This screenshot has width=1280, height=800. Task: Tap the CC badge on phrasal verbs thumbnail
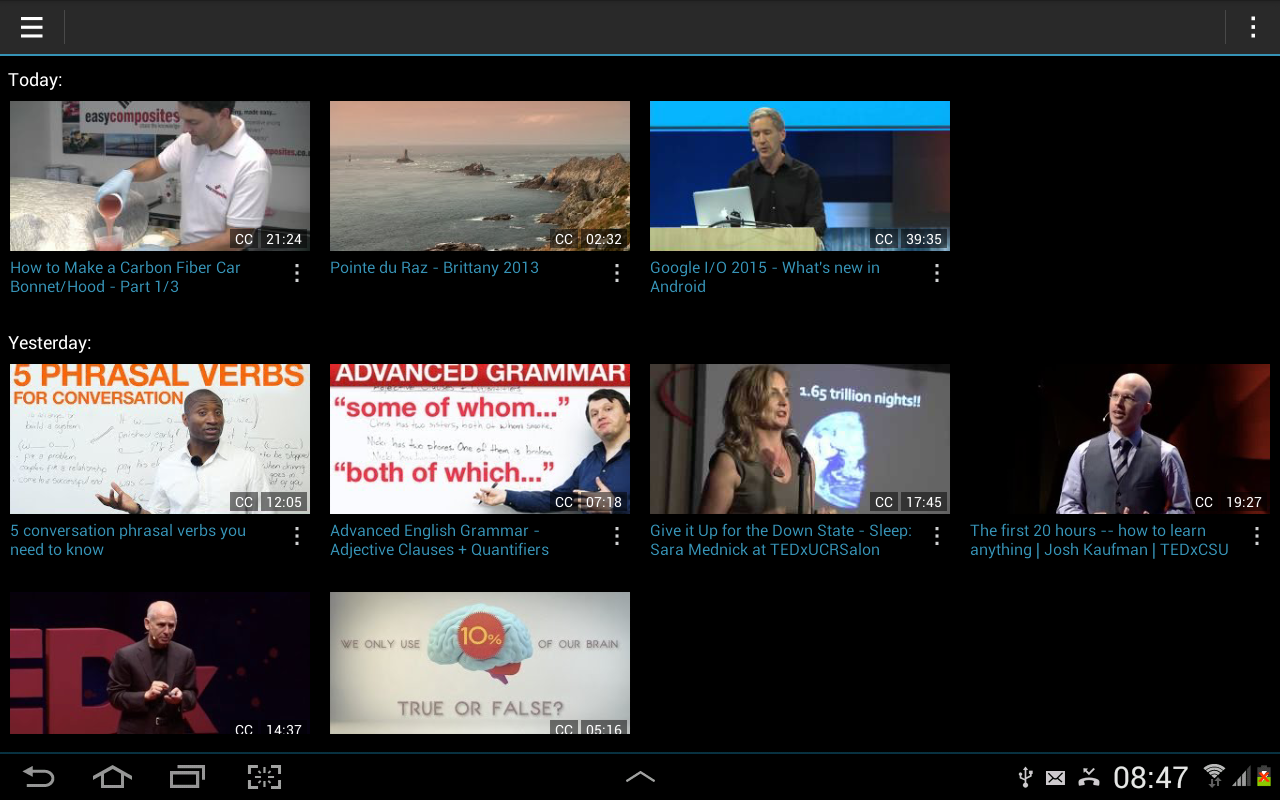pyautogui.click(x=244, y=502)
